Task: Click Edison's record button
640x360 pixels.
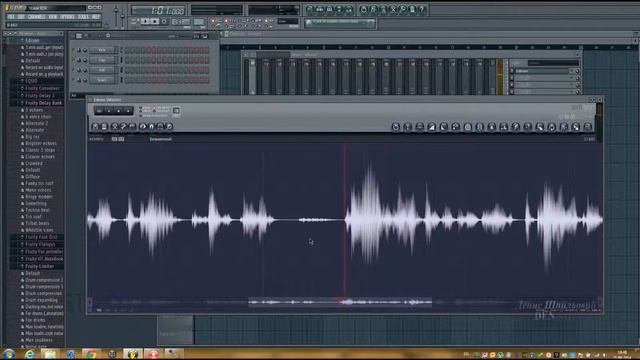Action: pos(128,111)
